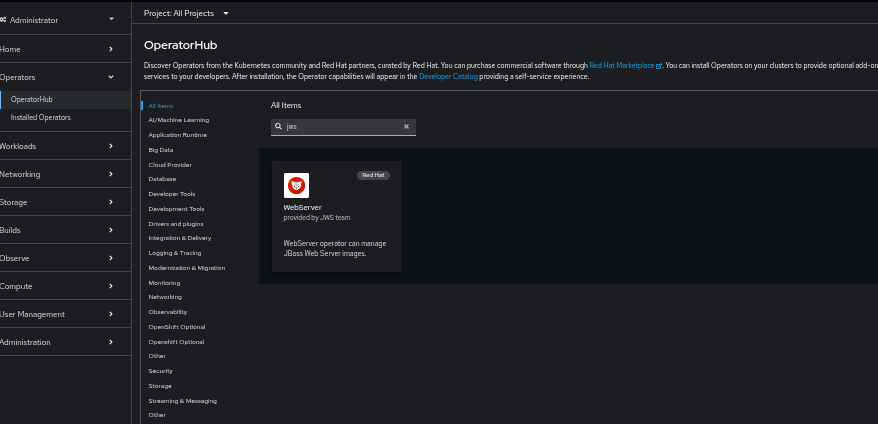The width and height of the screenshot is (878, 424).
Task: Filter by Logging & Tracing category
Action: click(174, 253)
